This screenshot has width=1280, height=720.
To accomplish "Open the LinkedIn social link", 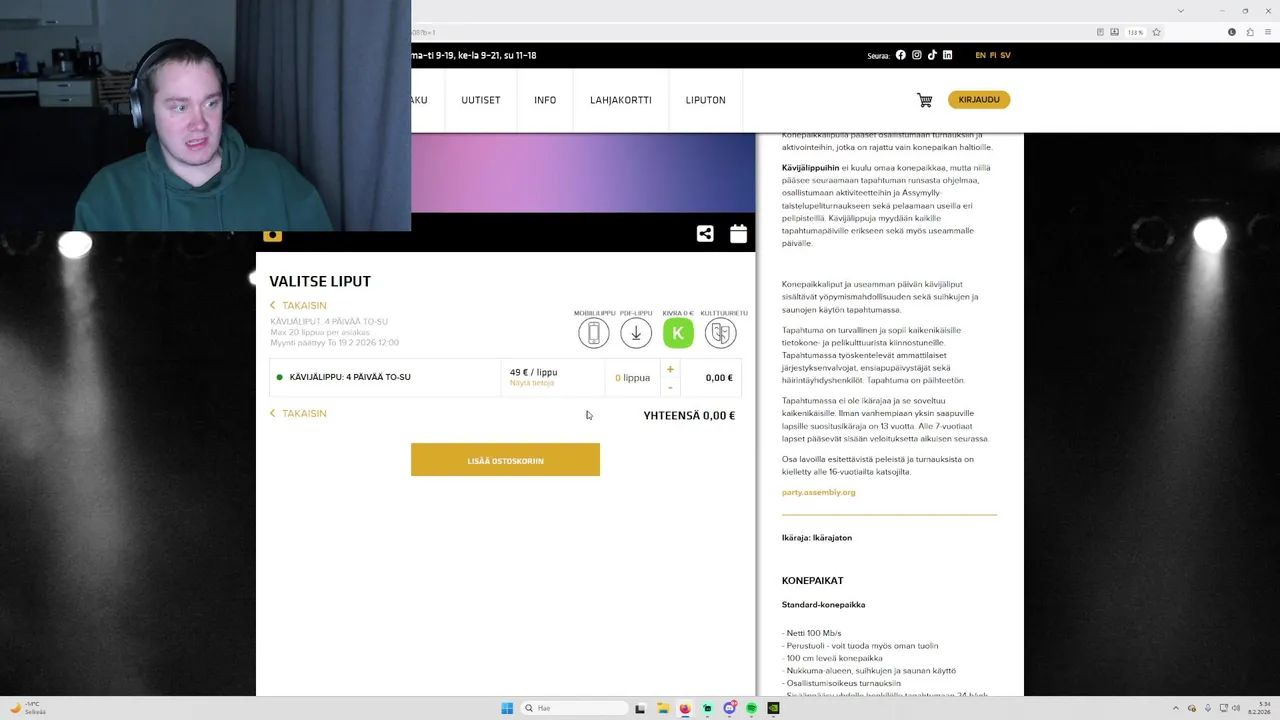I will [x=947, y=55].
